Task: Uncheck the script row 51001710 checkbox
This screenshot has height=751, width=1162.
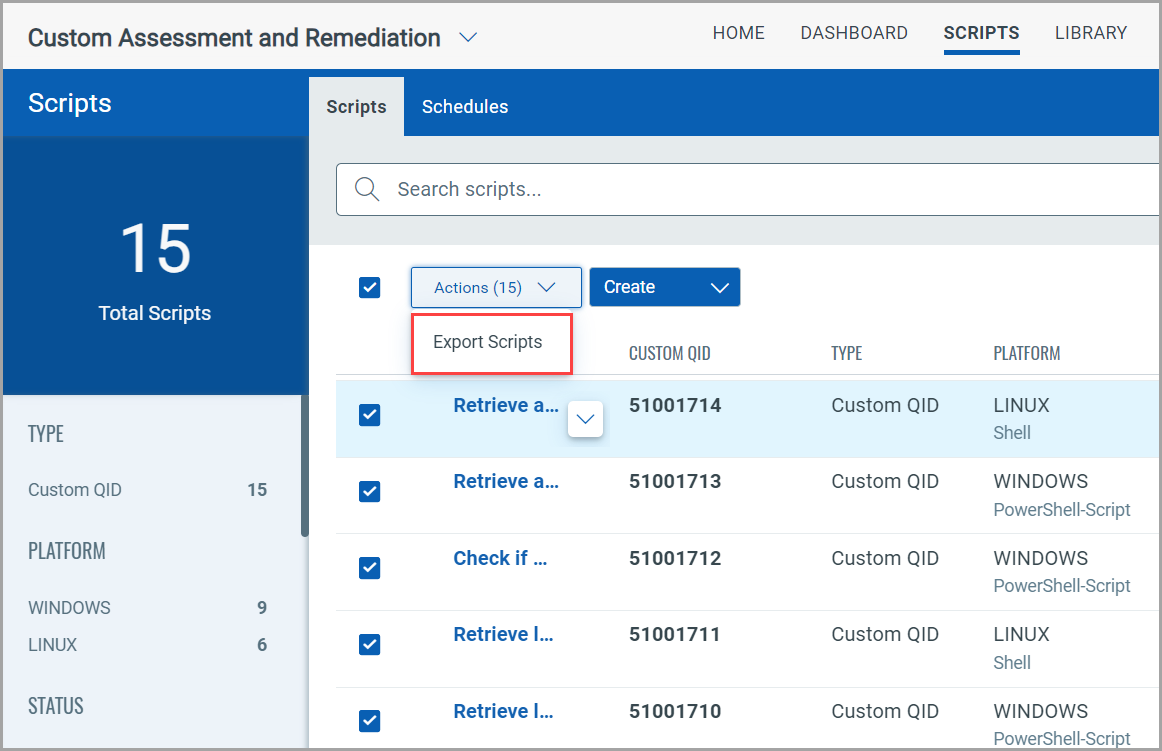Action: click(x=369, y=721)
